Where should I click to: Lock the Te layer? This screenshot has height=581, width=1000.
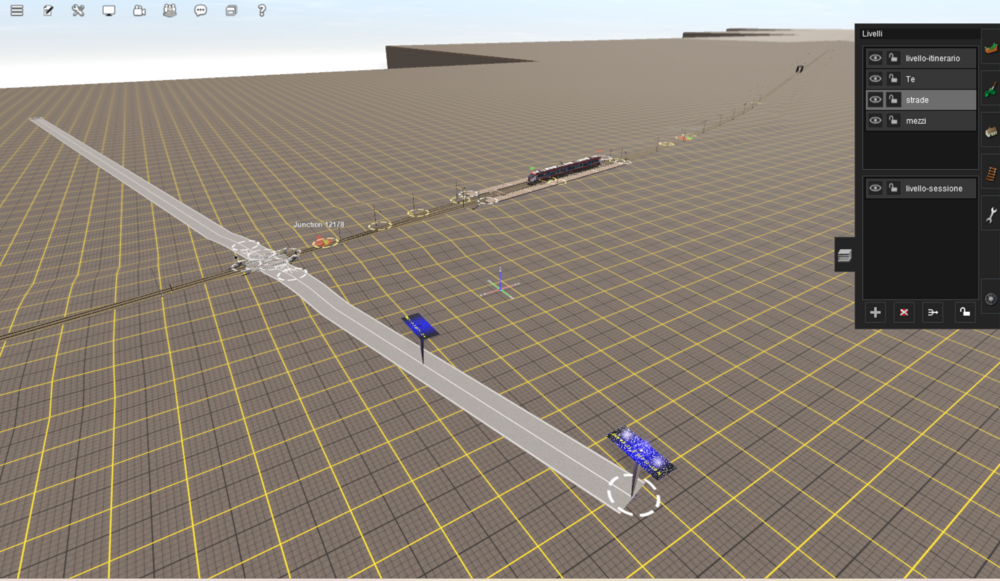click(893, 79)
